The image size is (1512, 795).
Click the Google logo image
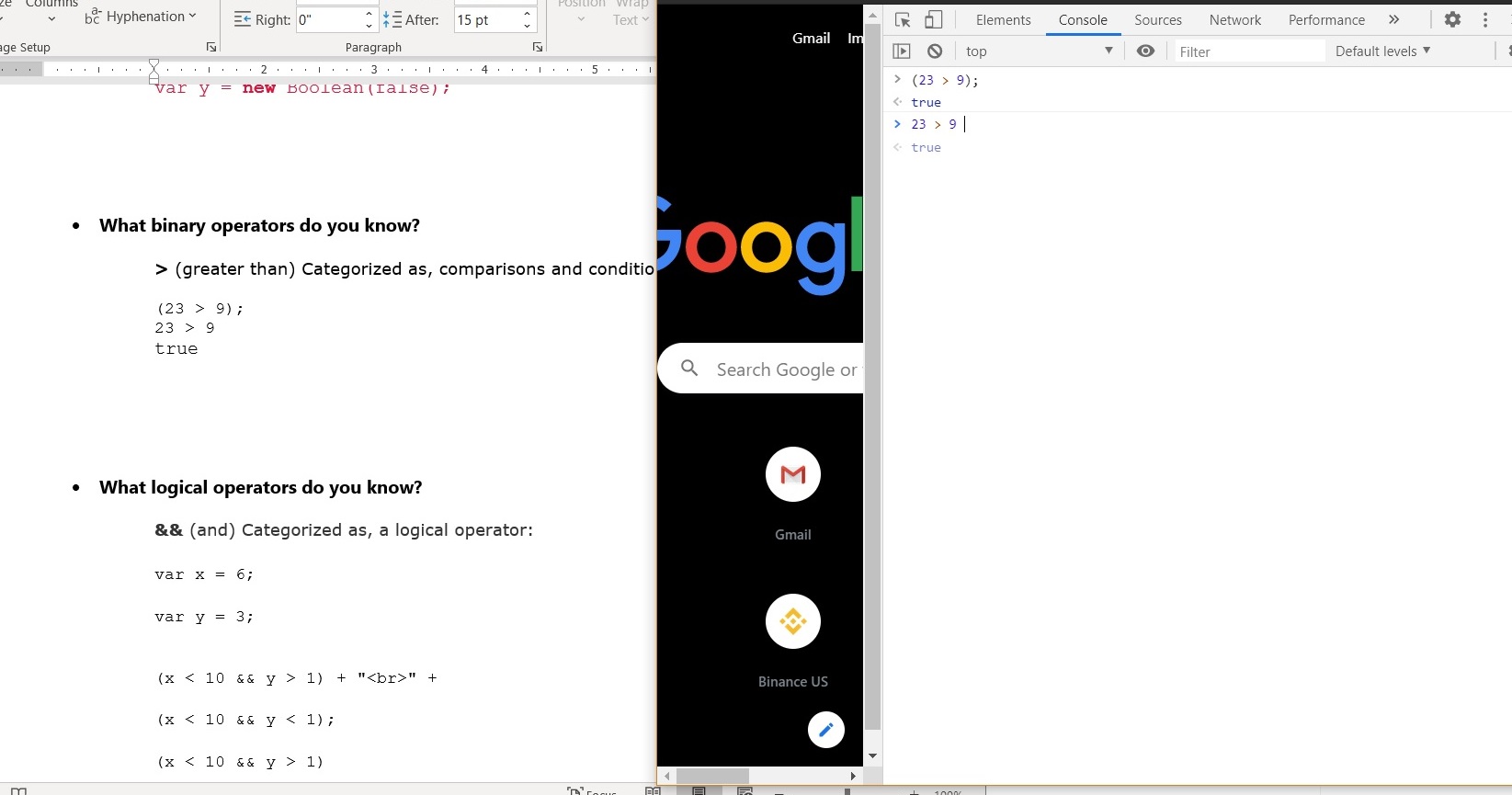tap(760, 245)
